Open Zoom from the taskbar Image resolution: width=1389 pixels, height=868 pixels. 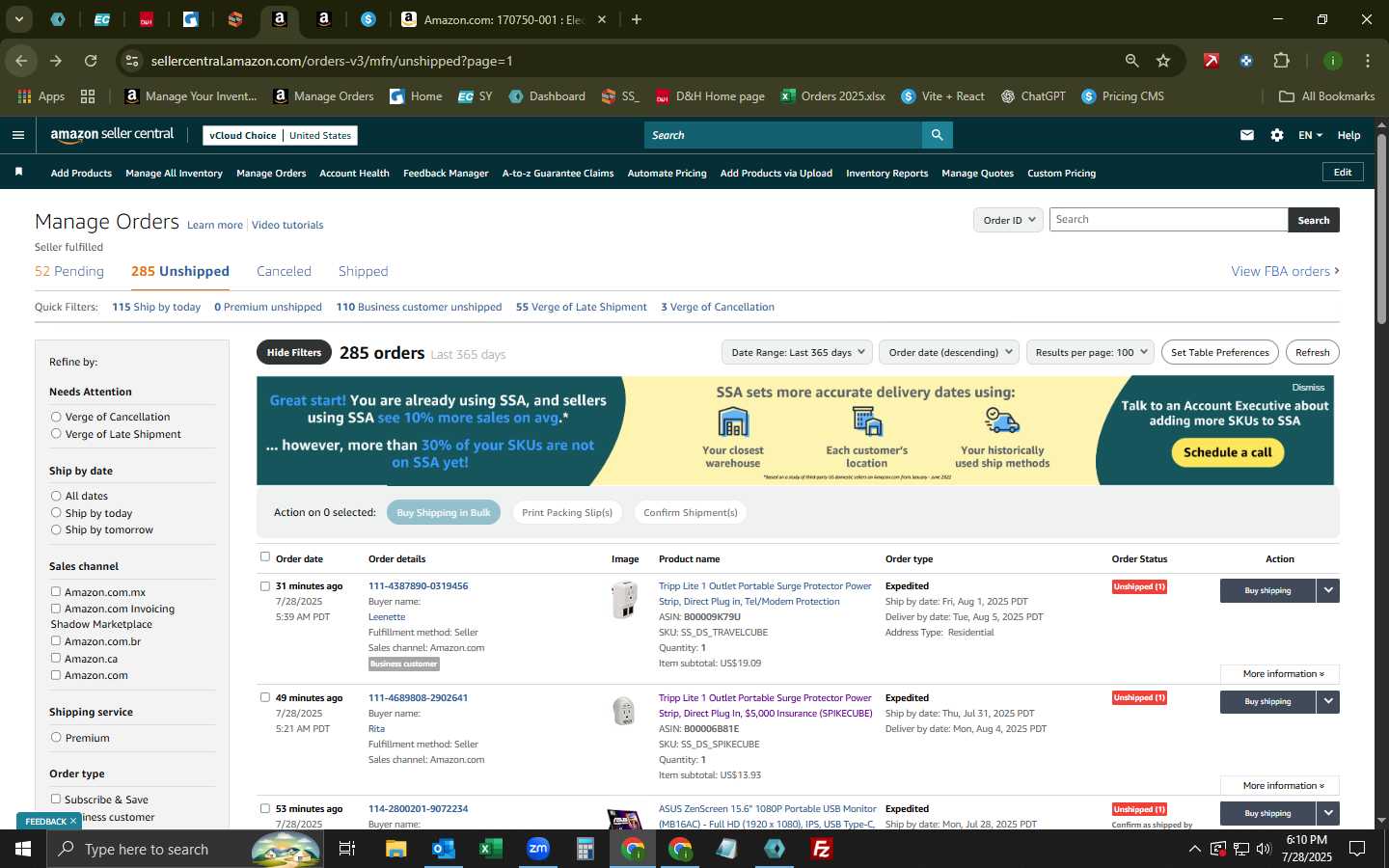[538, 849]
